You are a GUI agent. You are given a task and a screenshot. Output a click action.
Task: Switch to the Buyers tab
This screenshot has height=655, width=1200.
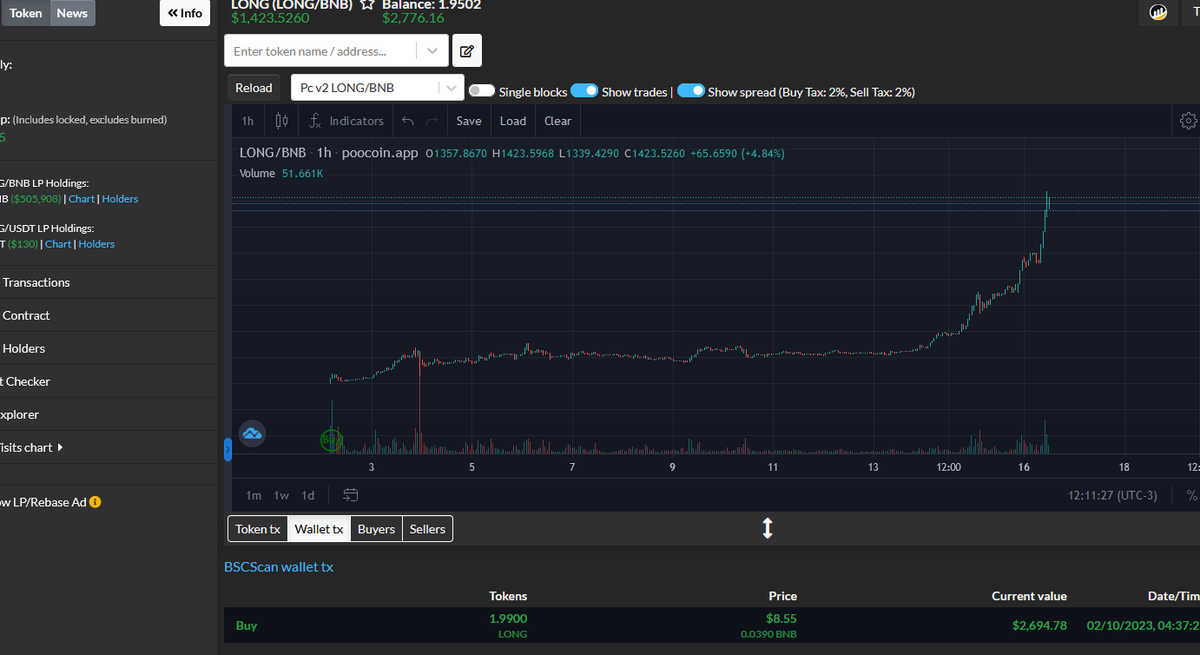click(x=376, y=528)
